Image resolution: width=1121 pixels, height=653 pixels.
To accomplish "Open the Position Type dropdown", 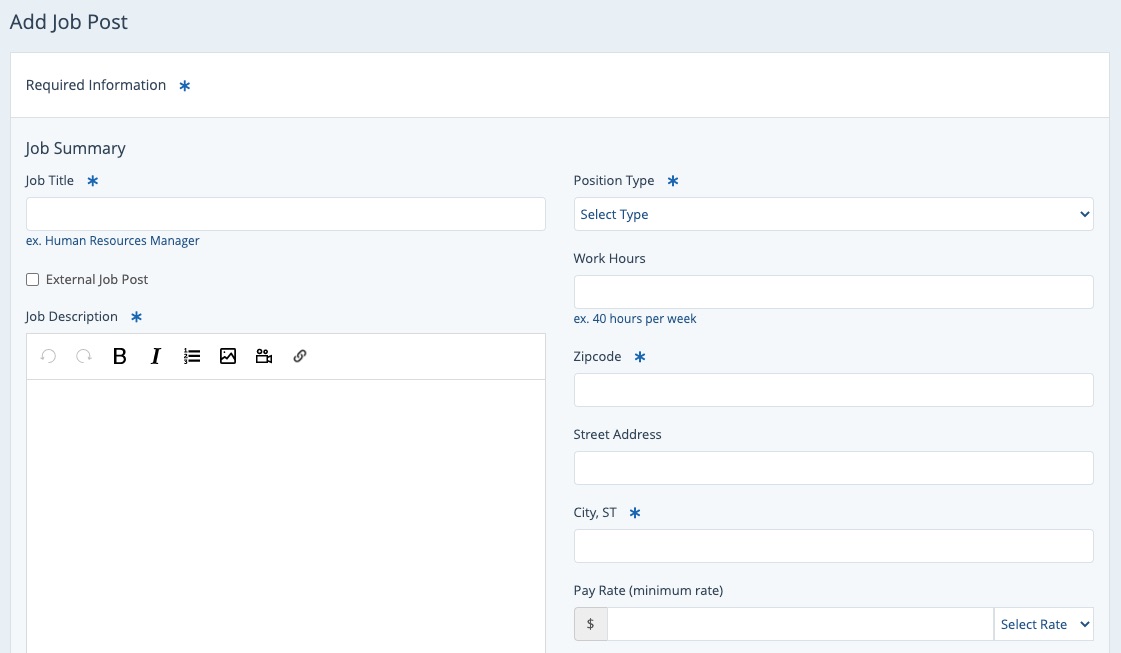I will click(833, 214).
